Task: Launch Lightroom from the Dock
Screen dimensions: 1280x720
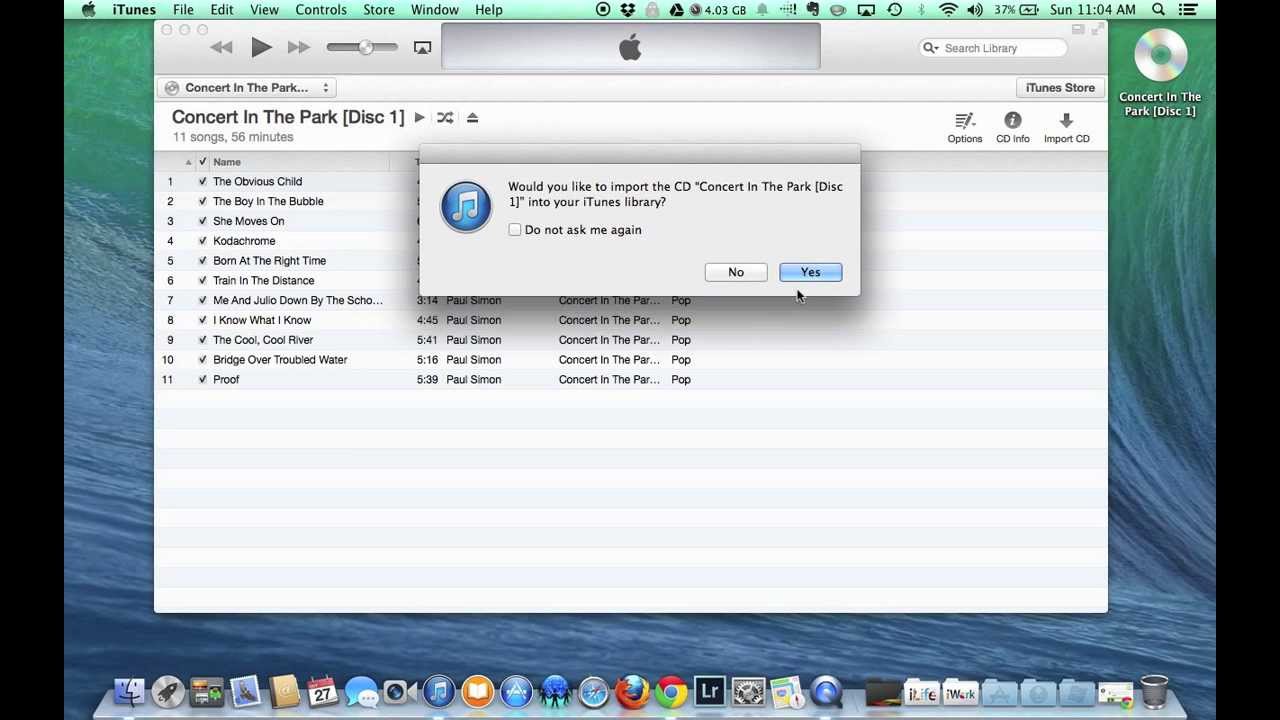Action: (x=709, y=691)
